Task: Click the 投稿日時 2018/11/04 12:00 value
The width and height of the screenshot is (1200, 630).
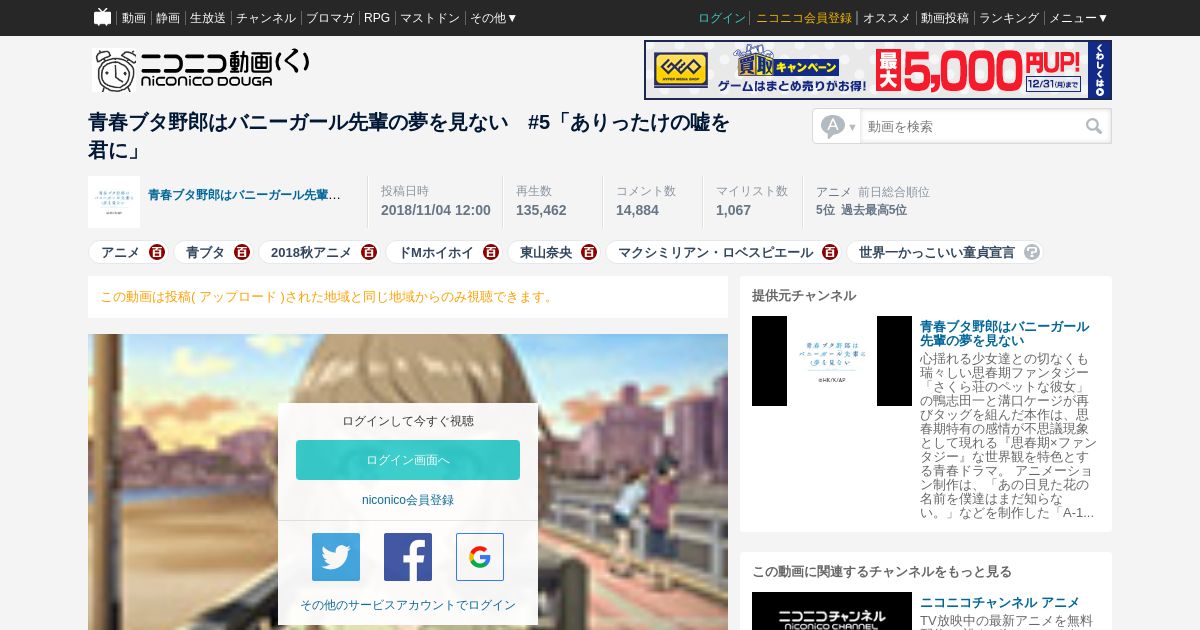Action: [x=436, y=210]
